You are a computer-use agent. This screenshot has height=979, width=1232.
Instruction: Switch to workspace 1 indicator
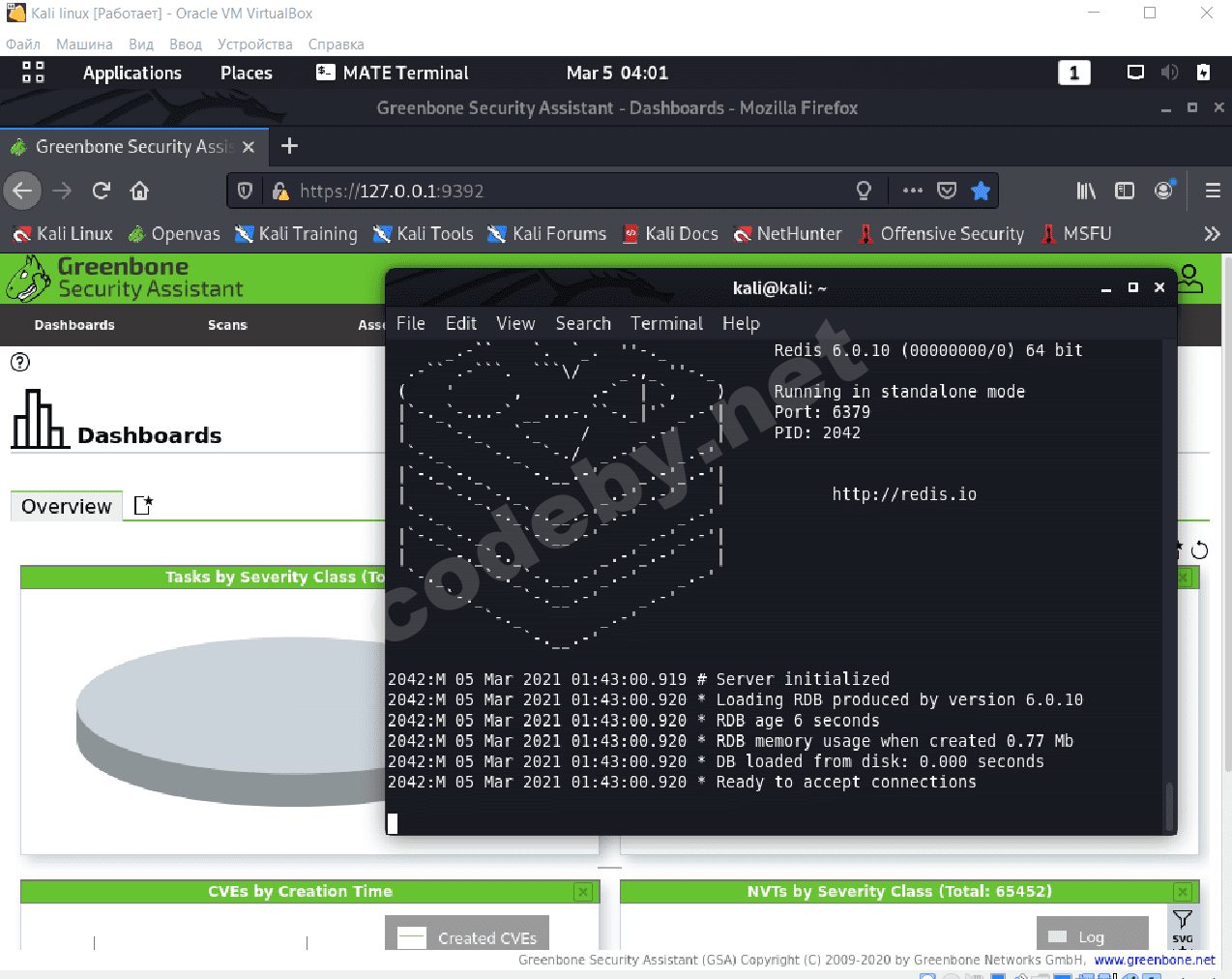tap(1074, 74)
